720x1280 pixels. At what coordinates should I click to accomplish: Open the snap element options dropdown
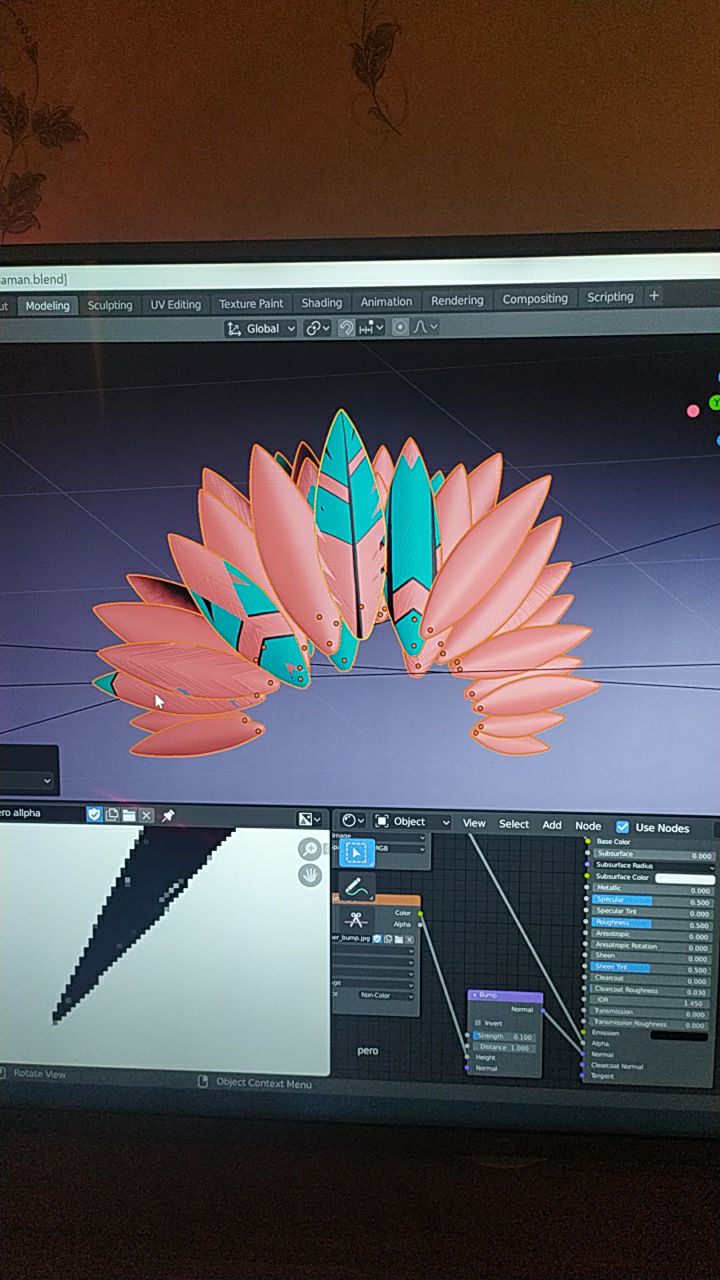pos(371,327)
